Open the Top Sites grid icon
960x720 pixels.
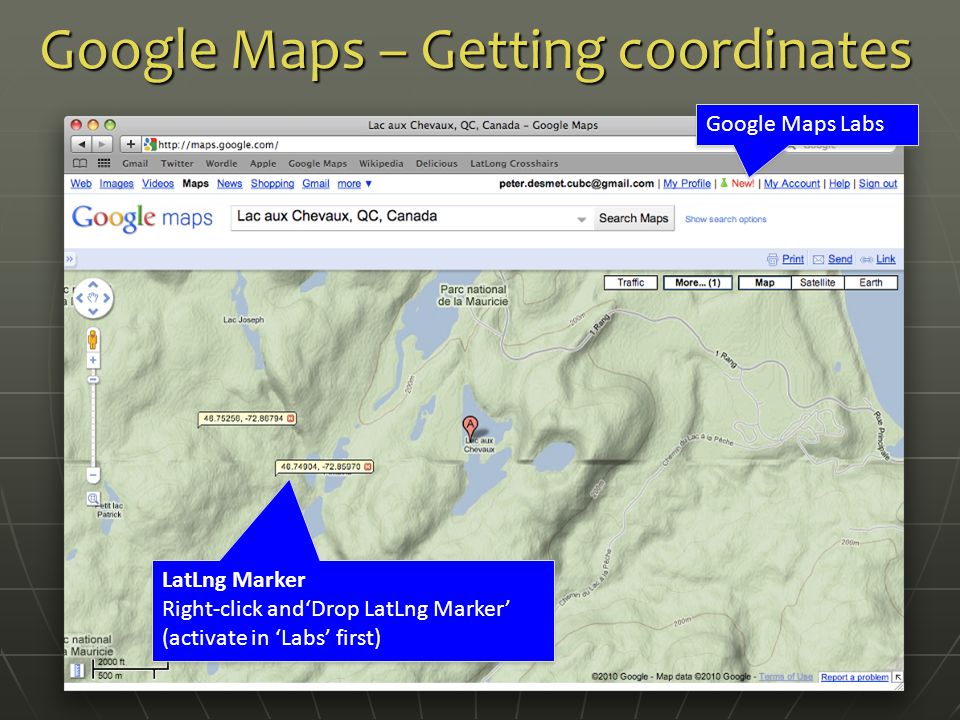coord(104,163)
